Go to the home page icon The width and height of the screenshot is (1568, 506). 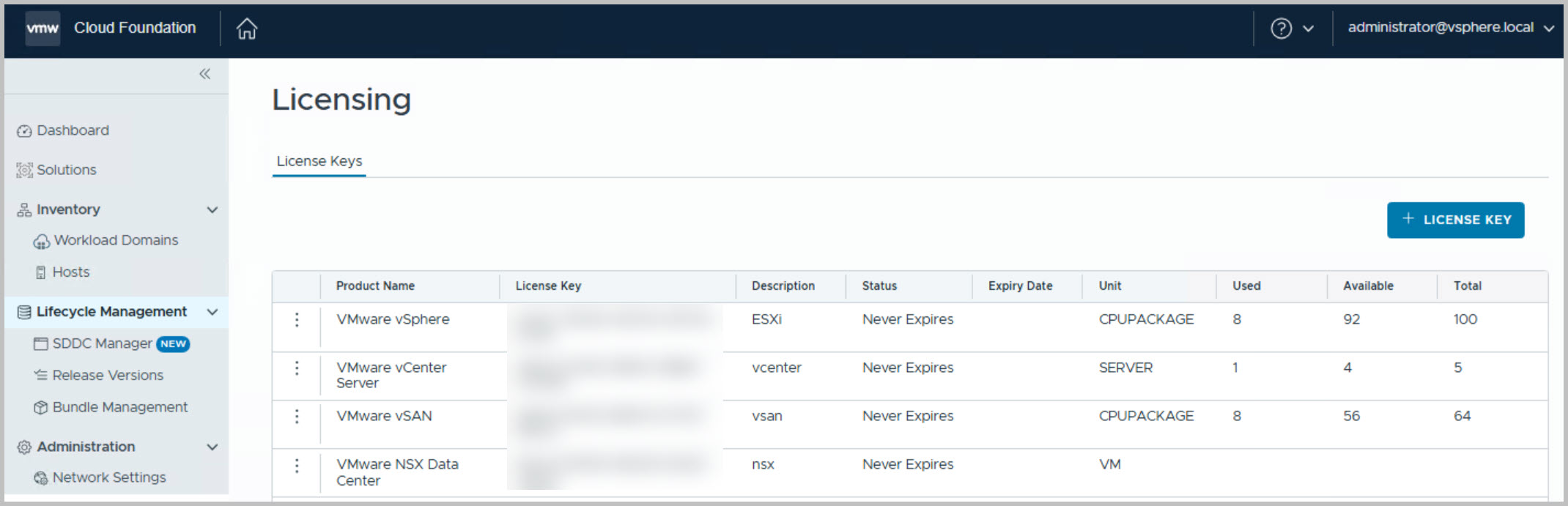coord(247,29)
